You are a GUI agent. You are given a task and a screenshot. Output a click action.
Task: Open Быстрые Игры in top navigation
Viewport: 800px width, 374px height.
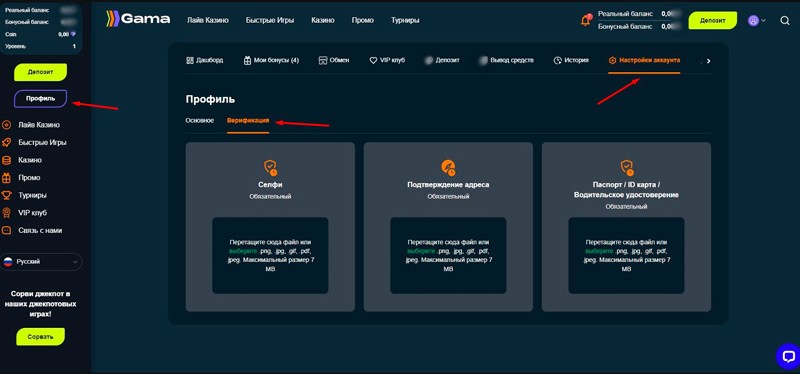[270, 20]
